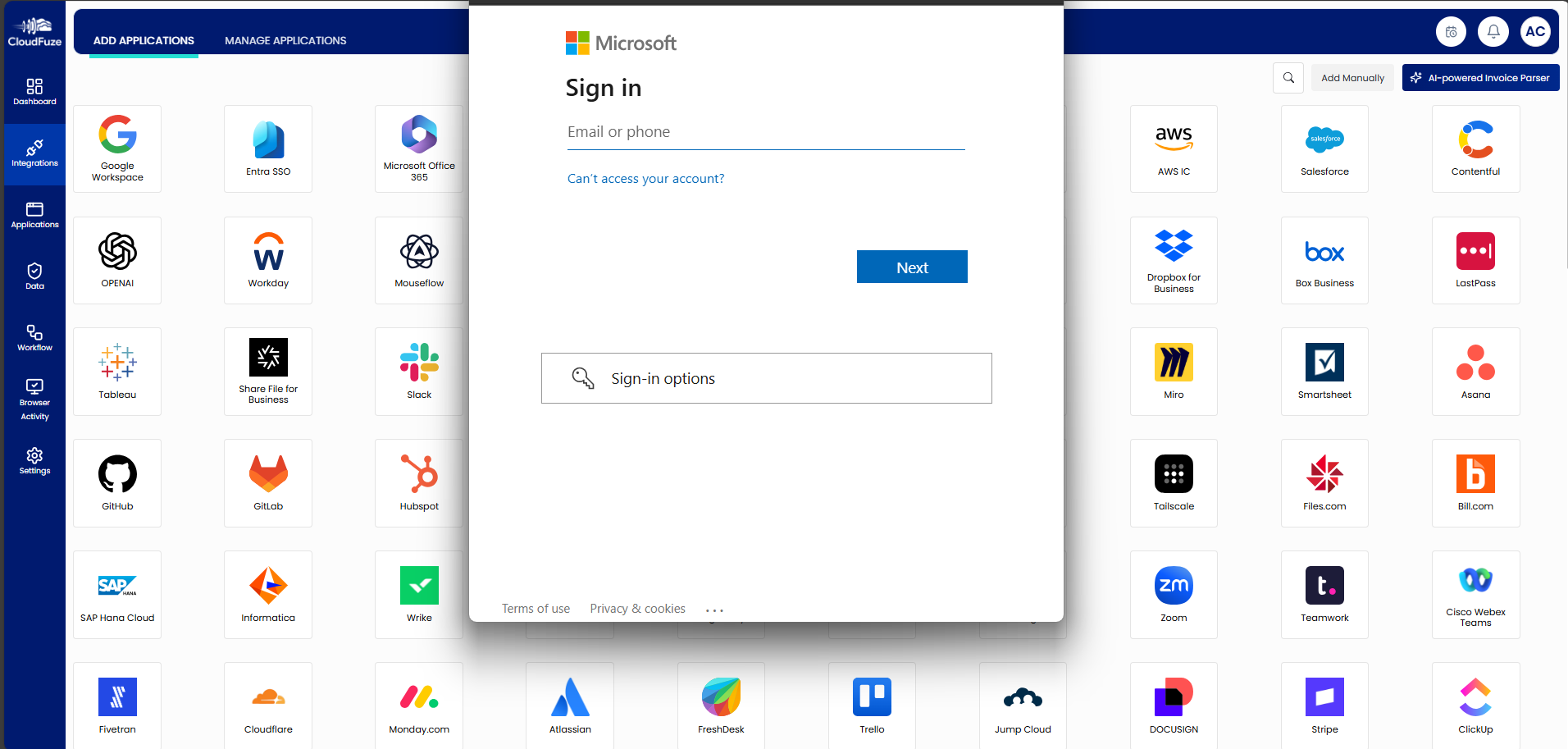This screenshot has height=749, width=1568.
Task: Open the notifications bell
Action: click(x=1493, y=31)
